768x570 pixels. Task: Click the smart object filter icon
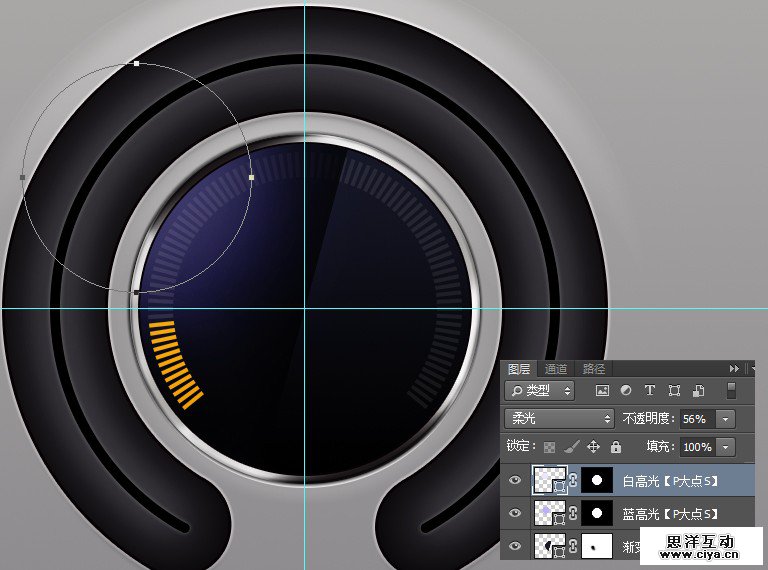click(698, 390)
